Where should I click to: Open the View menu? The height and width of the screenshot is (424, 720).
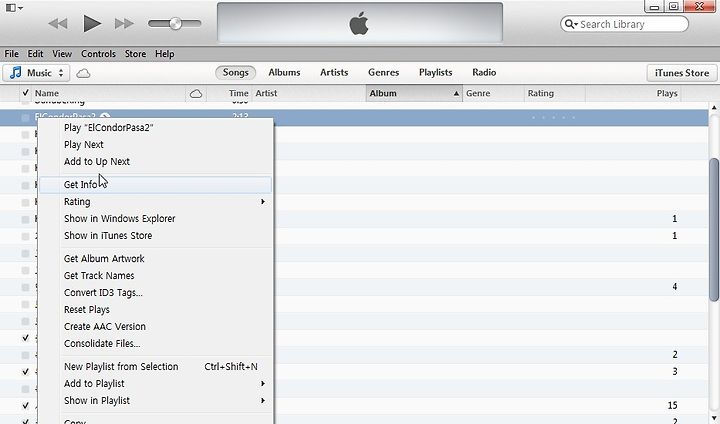click(x=62, y=54)
